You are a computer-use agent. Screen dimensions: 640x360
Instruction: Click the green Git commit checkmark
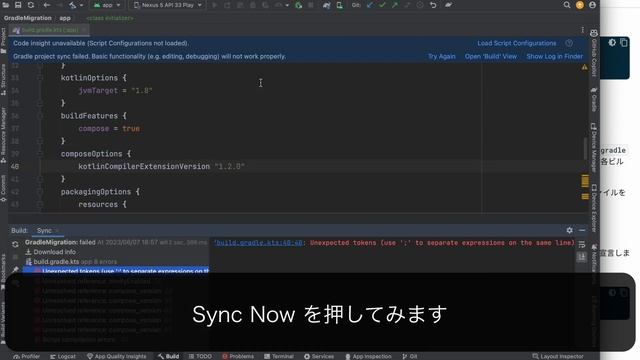(382, 5)
